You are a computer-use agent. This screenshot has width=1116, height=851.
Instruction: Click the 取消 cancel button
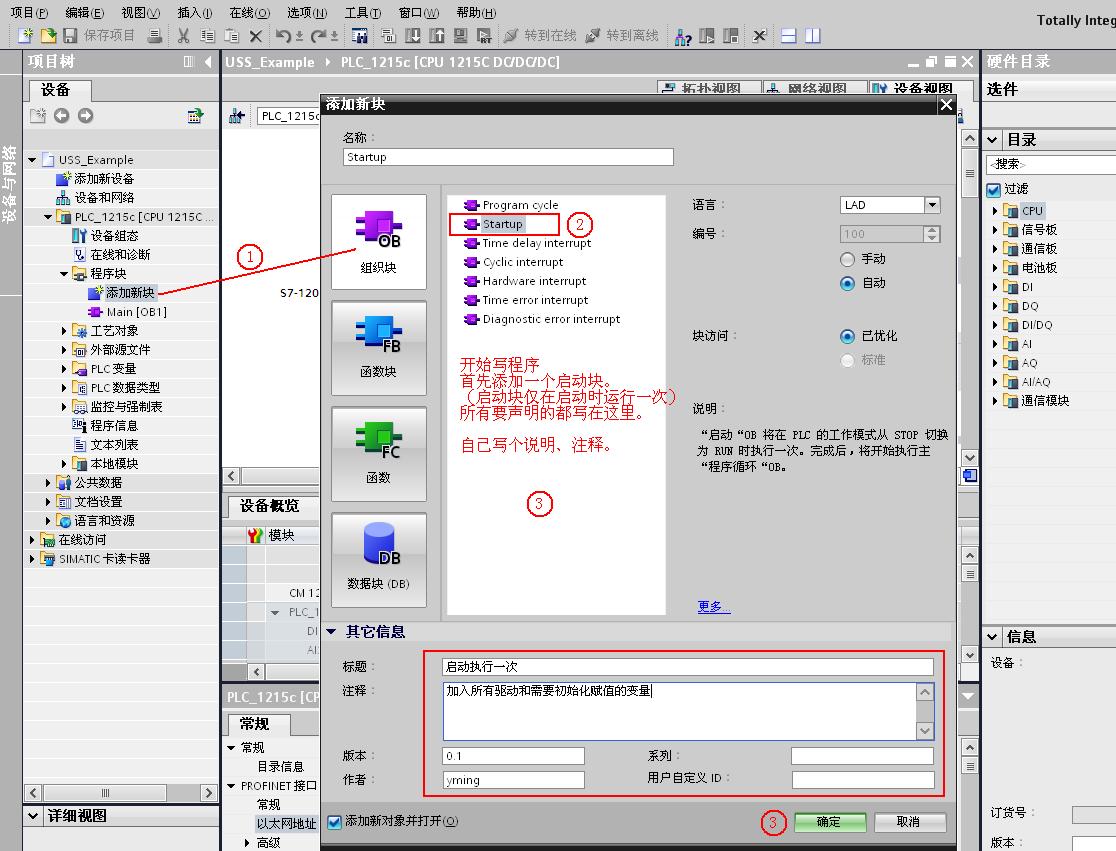click(909, 822)
